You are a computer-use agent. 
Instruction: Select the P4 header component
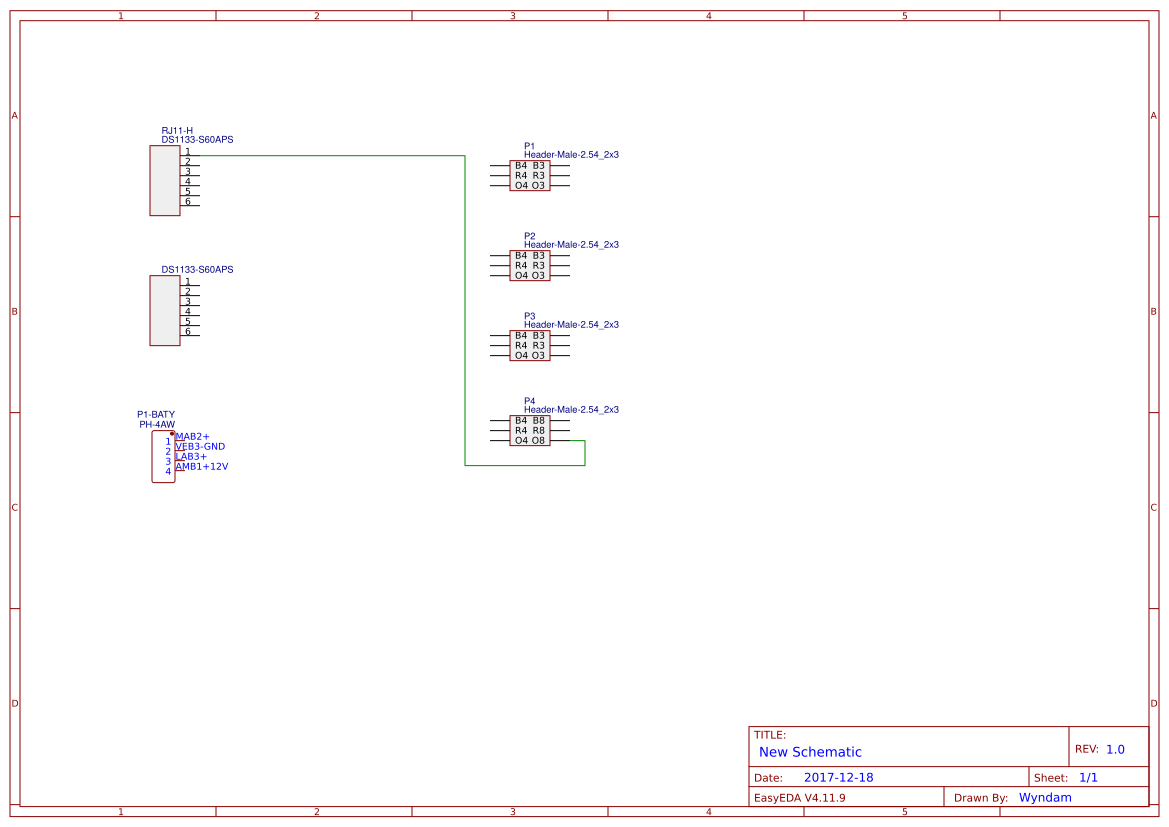point(528,430)
